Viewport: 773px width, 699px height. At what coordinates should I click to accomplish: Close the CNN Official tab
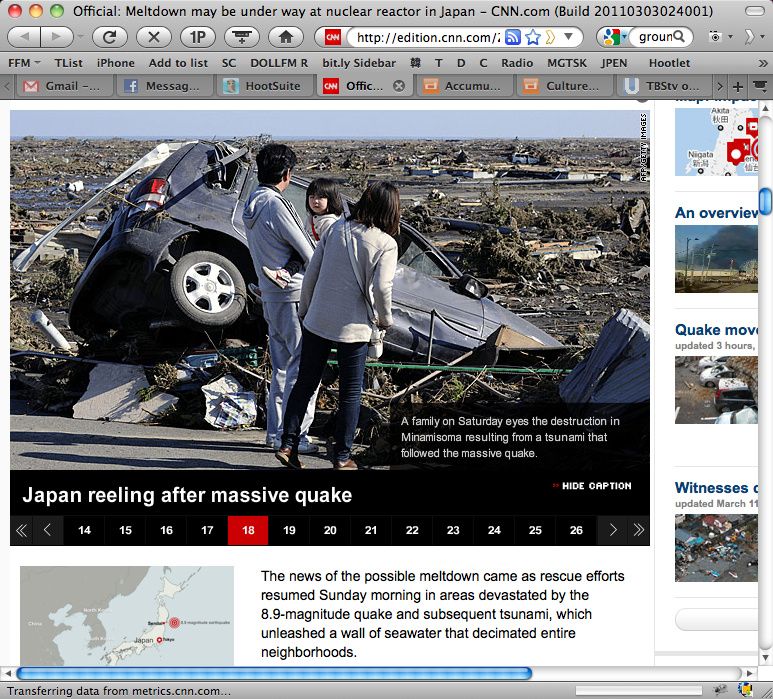[x=399, y=86]
